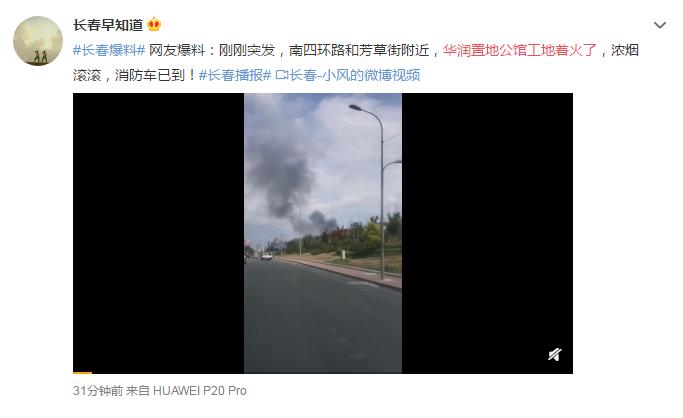The width and height of the screenshot is (683, 418).
Task: Click the highlighted text 华润置地公馆工地着火了
Action: point(520,50)
